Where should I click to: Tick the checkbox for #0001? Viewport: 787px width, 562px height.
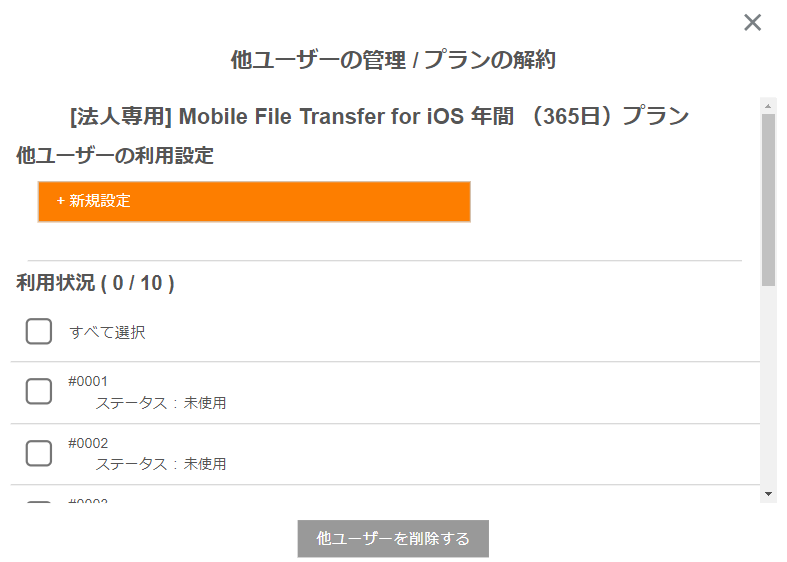(x=39, y=391)
